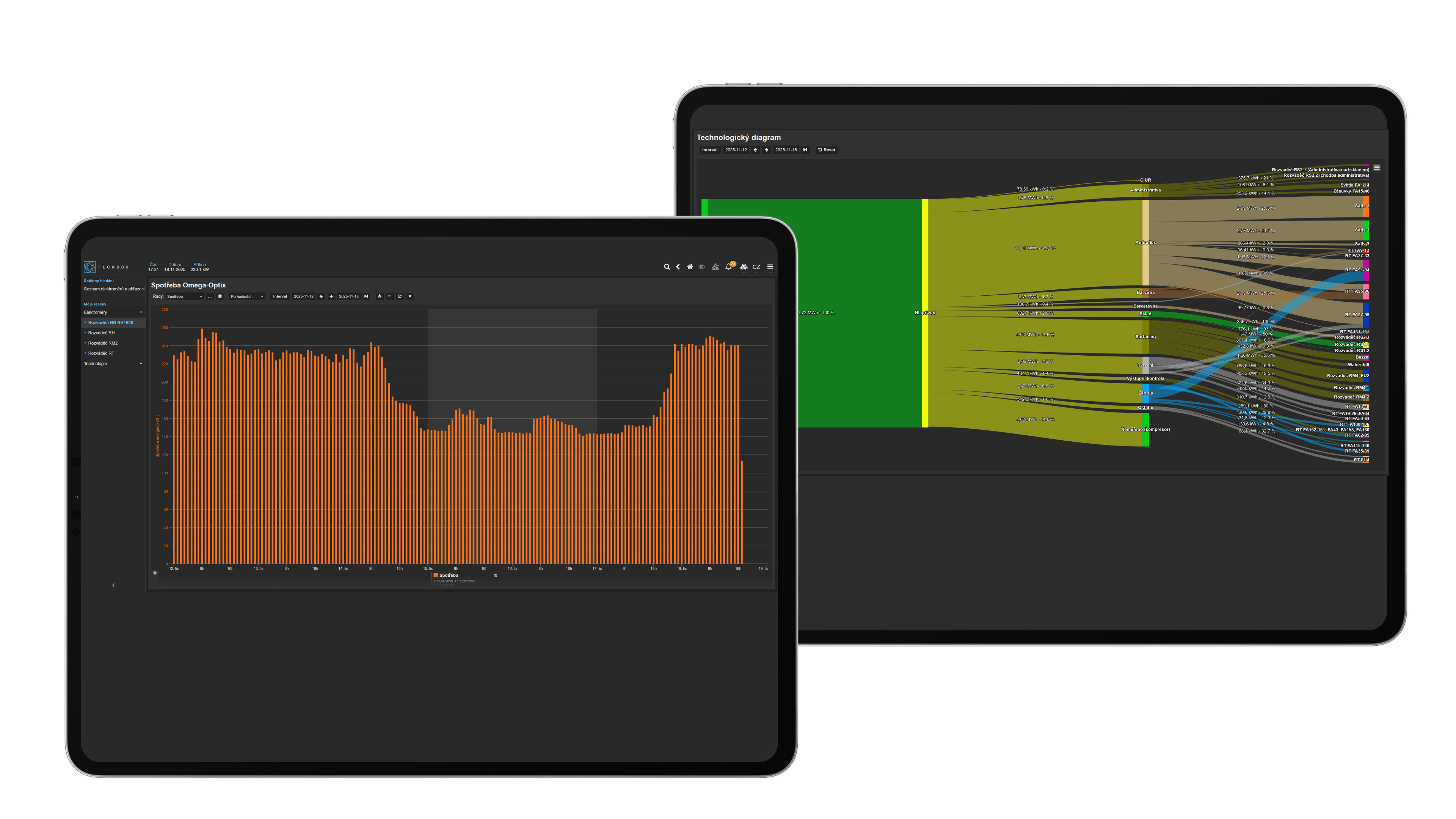Open Sankey chart hamburger context menu
1456x819 pixels.
pos(1376,168)
